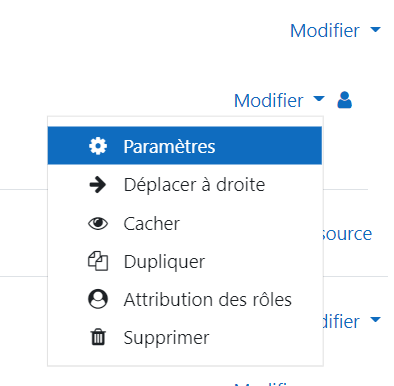Click the duplicate pages icon
Viewport: 394px width, 386px height.
(98, 261)
